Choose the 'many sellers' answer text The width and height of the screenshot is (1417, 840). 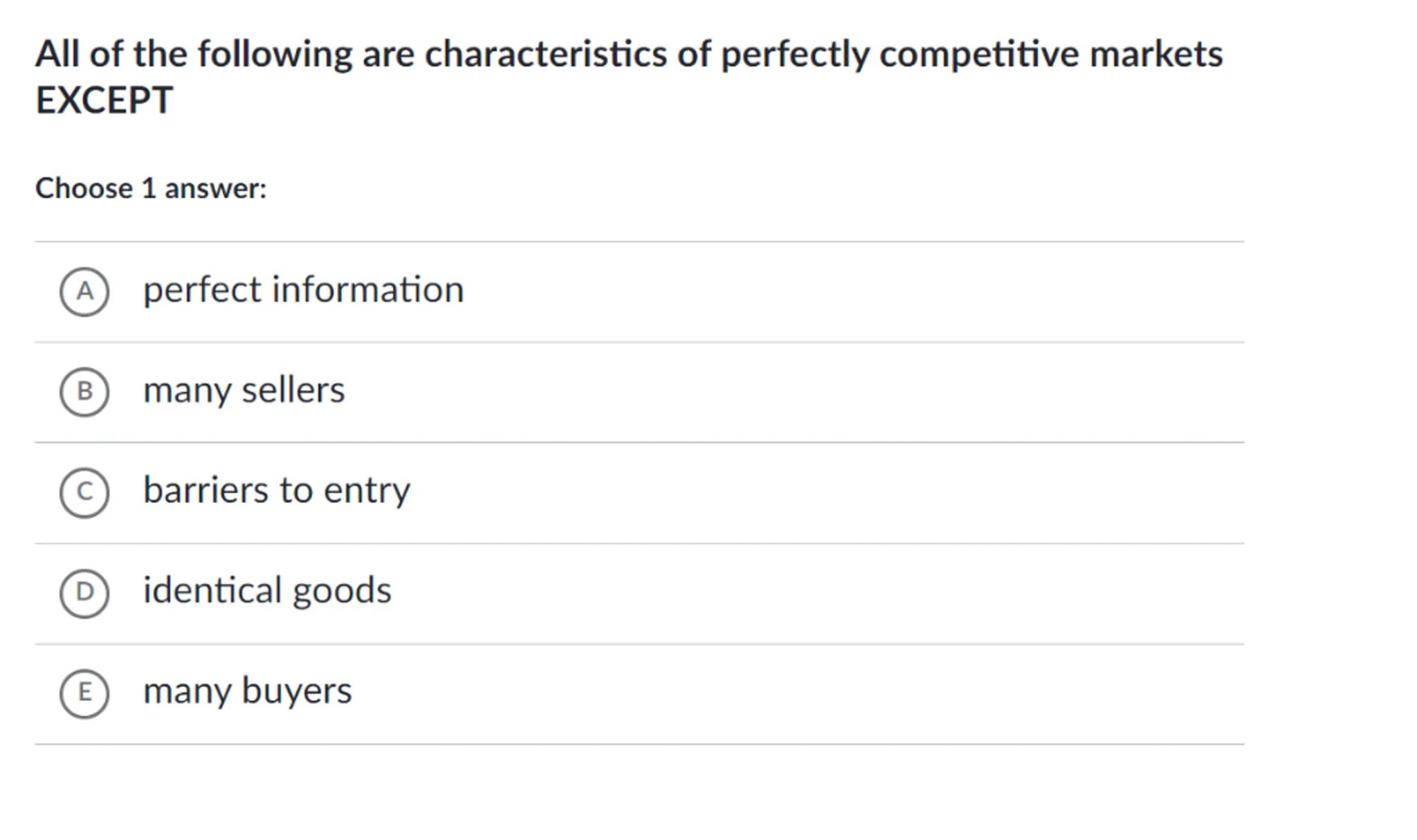click(x=244, y=390)
